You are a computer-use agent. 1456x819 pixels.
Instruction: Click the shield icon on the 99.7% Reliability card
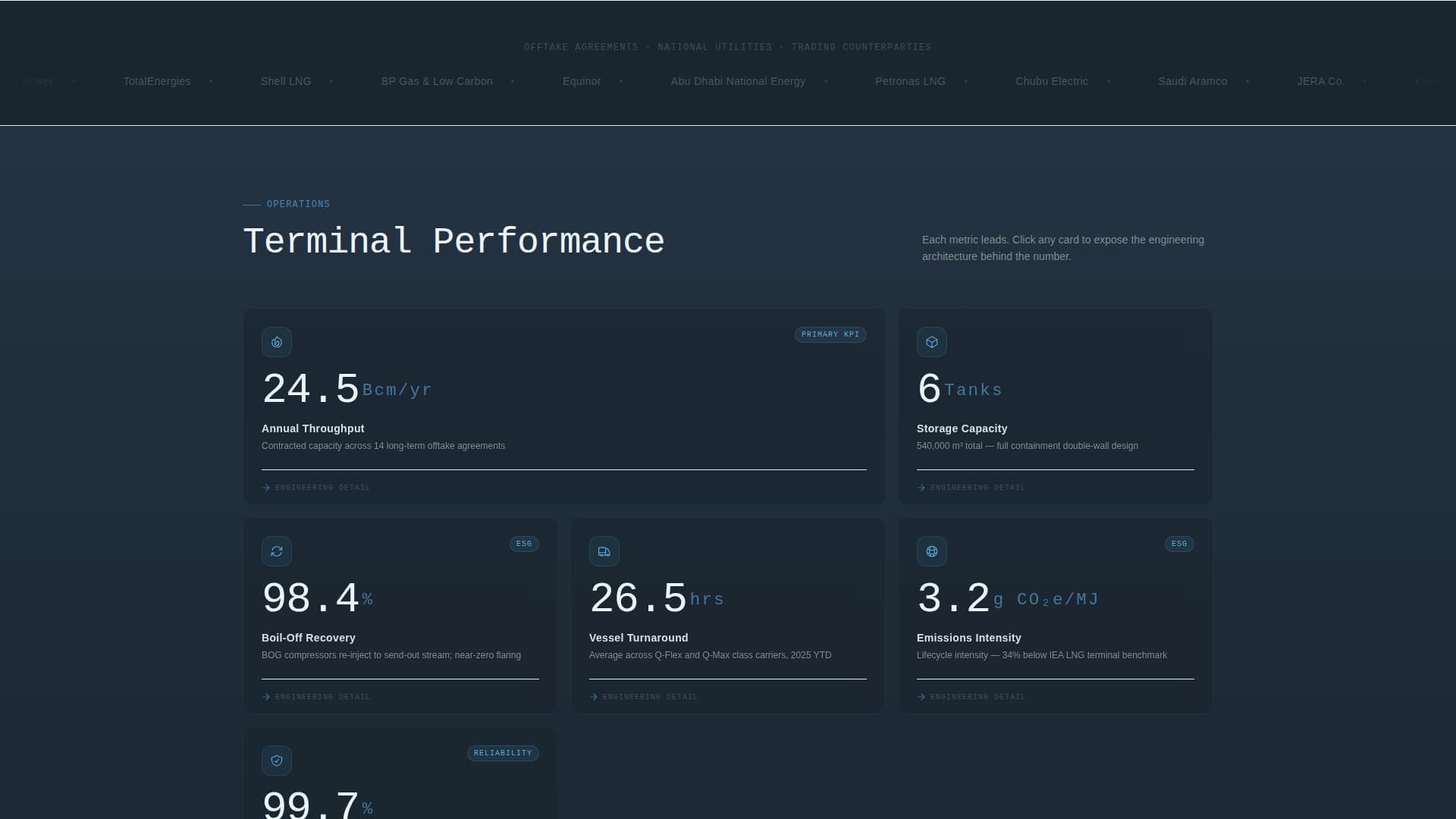pos(276,761)
